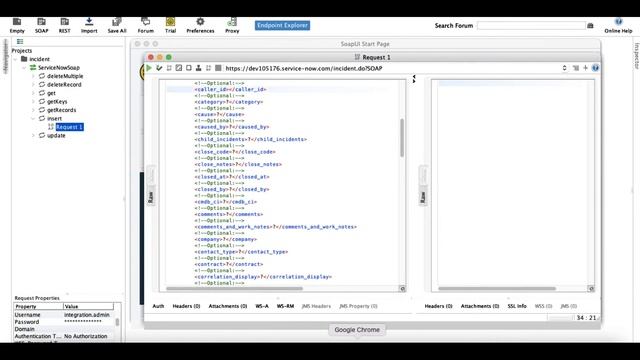This screenshot has width=640, height=360.
Task: Open response Attachments (0) tab
Action: click(x=480, y=306)
